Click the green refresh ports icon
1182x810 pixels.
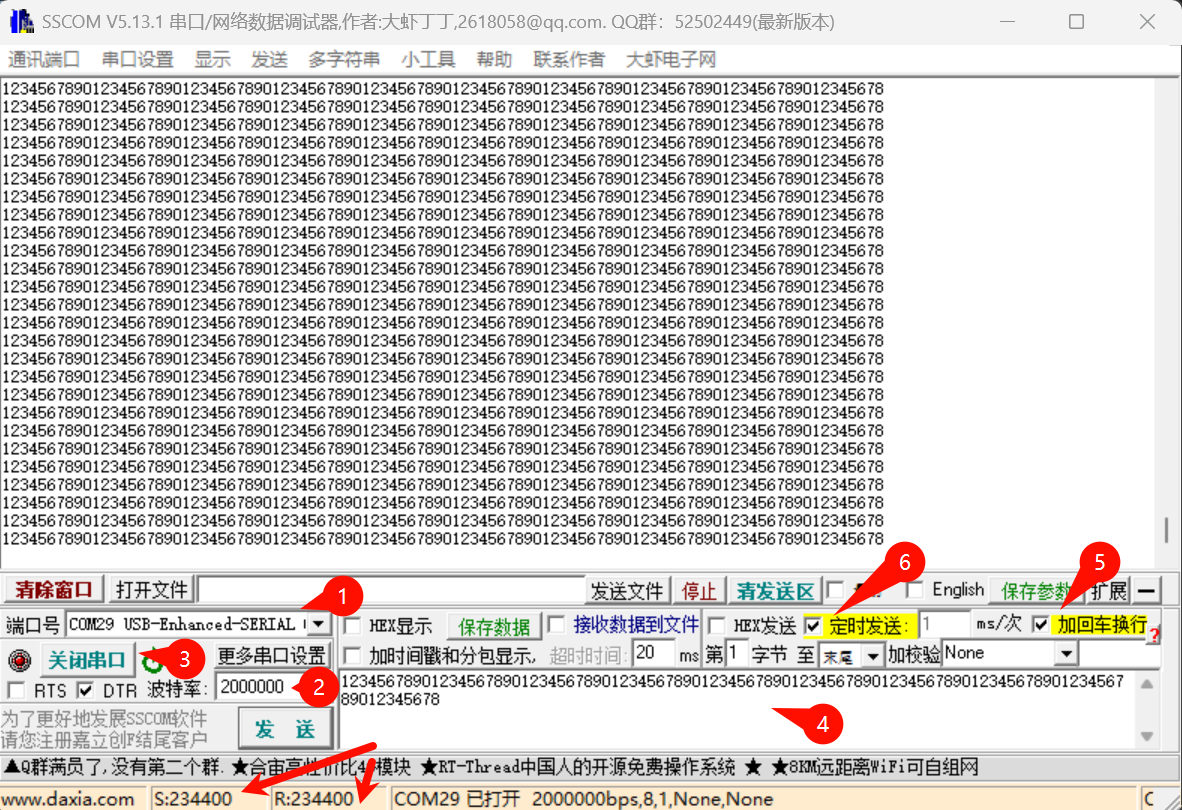152,661
